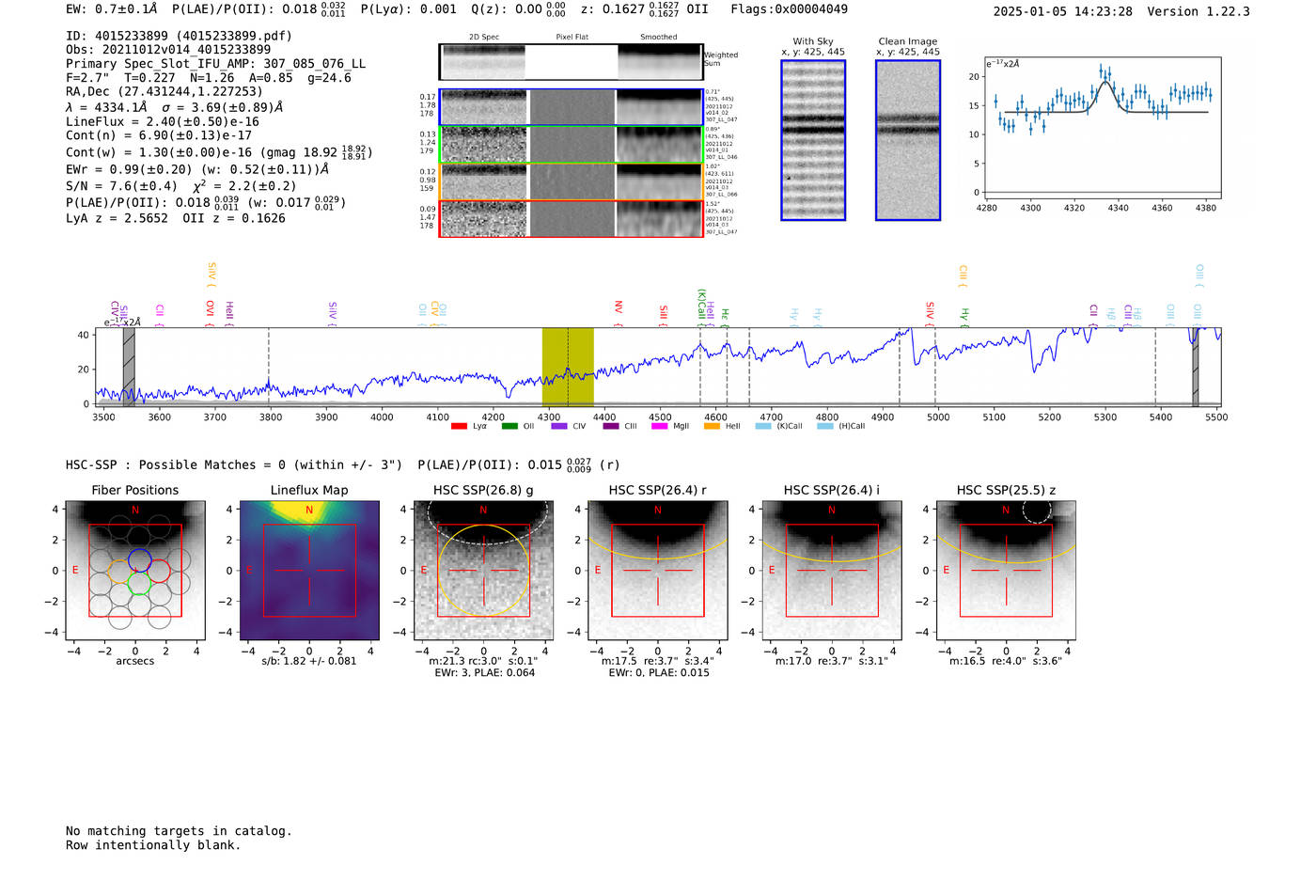Open the HSC SSP(26.4) r image
The width and height of the screenshot is (1316, 896).
point(657,571)
